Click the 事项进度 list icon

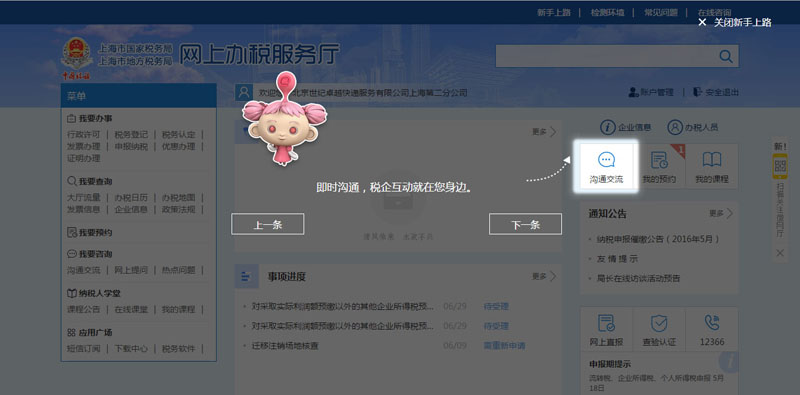pyautogui.click(x=246, y=277)
